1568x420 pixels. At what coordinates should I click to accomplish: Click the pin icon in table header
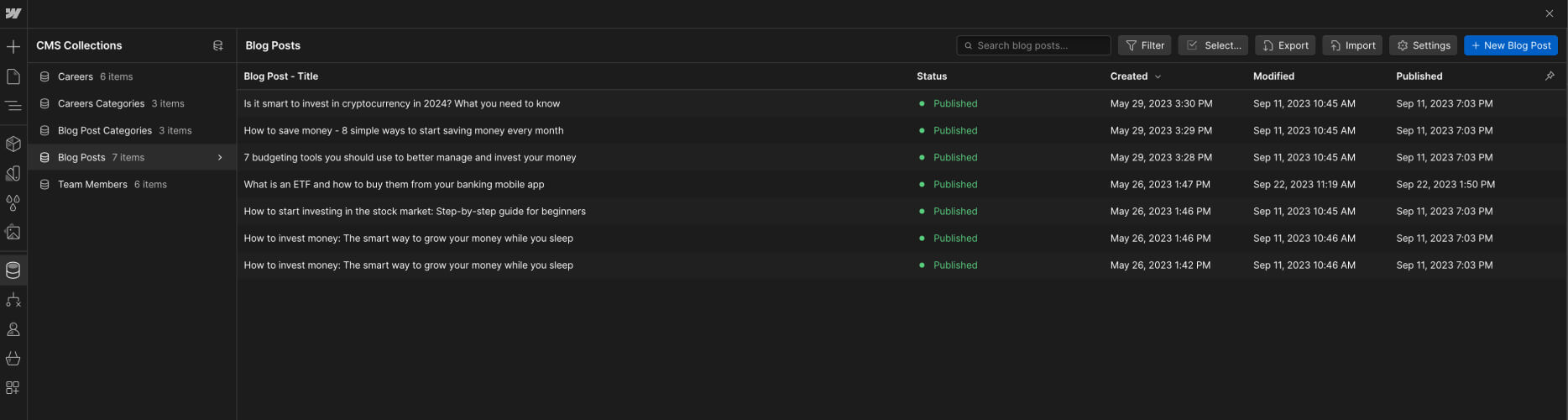pos(1550,76)
